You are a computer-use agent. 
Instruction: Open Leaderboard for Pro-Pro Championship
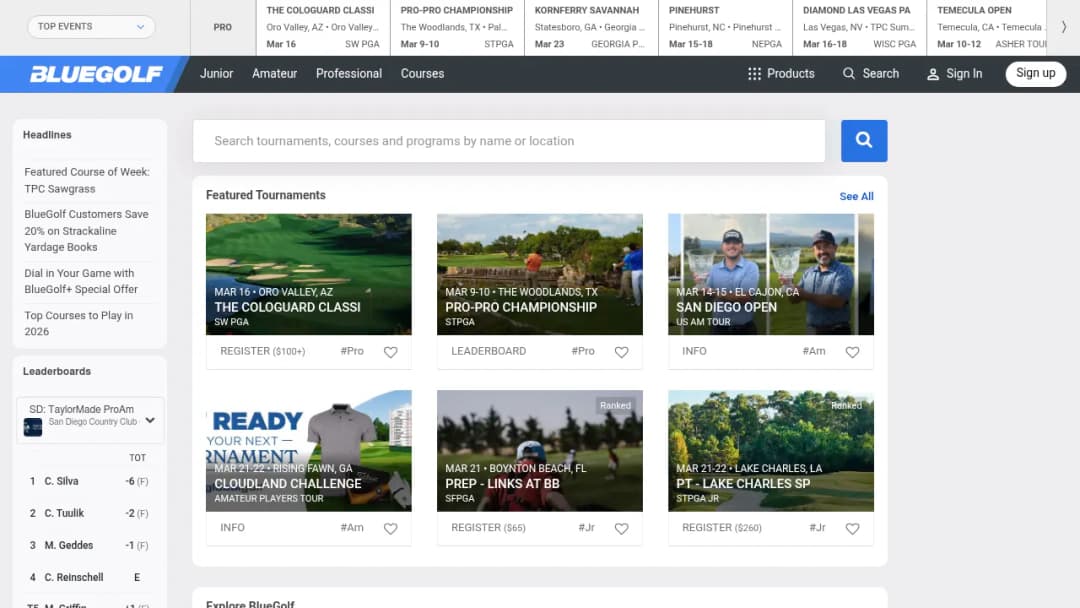coord(488,351)
